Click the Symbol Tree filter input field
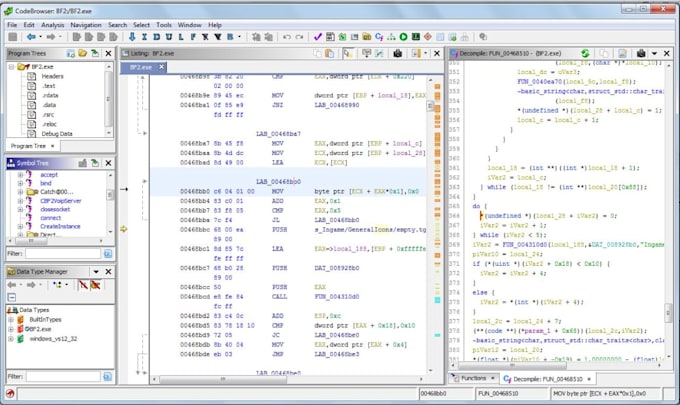The image size is (680, 405). (x=63, y=253)
